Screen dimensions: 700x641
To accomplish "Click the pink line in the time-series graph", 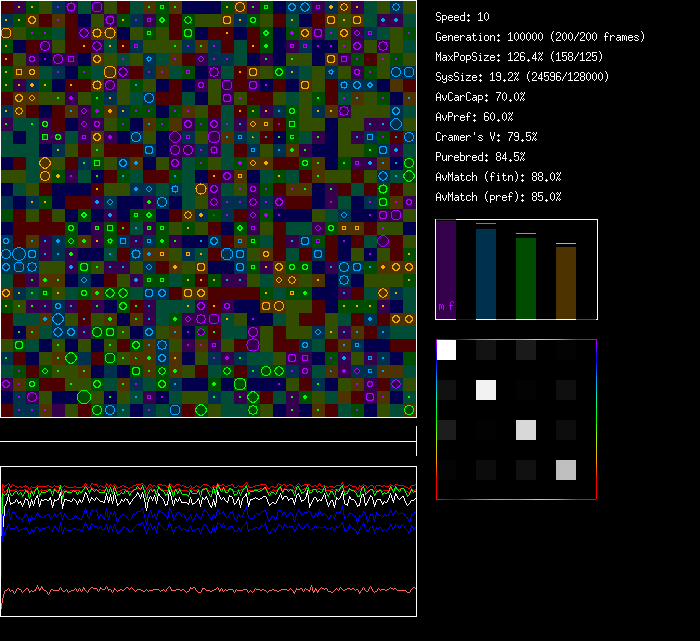I will (200, 589).
